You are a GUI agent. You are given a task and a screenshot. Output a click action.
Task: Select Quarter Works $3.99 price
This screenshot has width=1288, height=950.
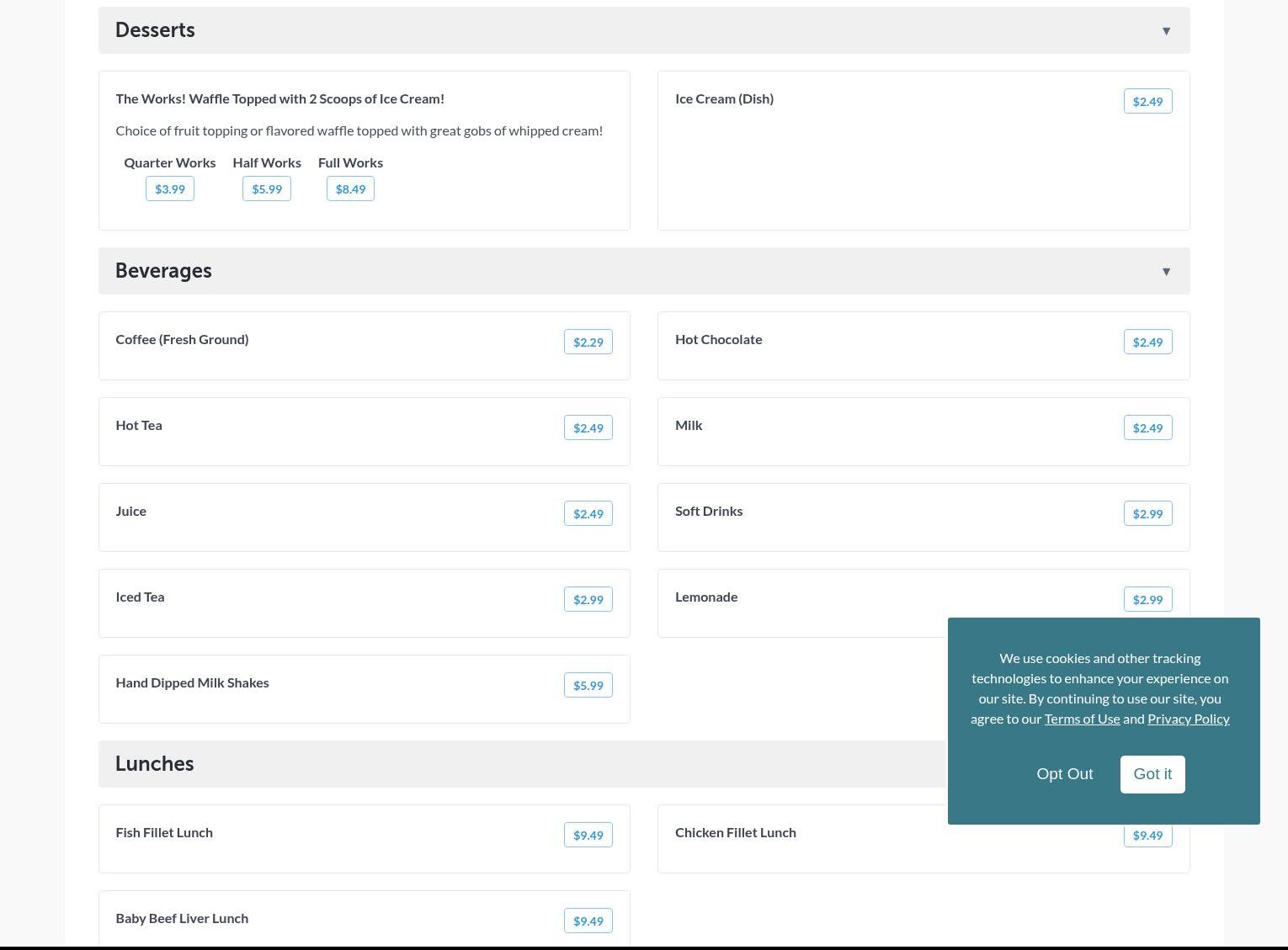point(170,189)
